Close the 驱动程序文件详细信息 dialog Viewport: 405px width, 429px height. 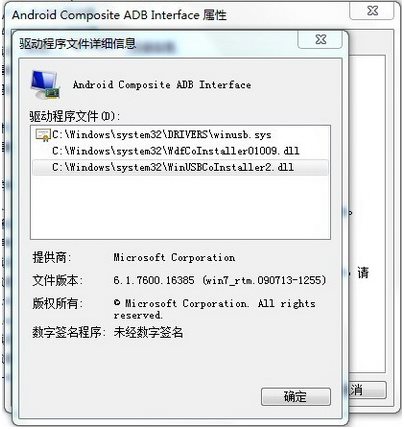pos(320,39)
